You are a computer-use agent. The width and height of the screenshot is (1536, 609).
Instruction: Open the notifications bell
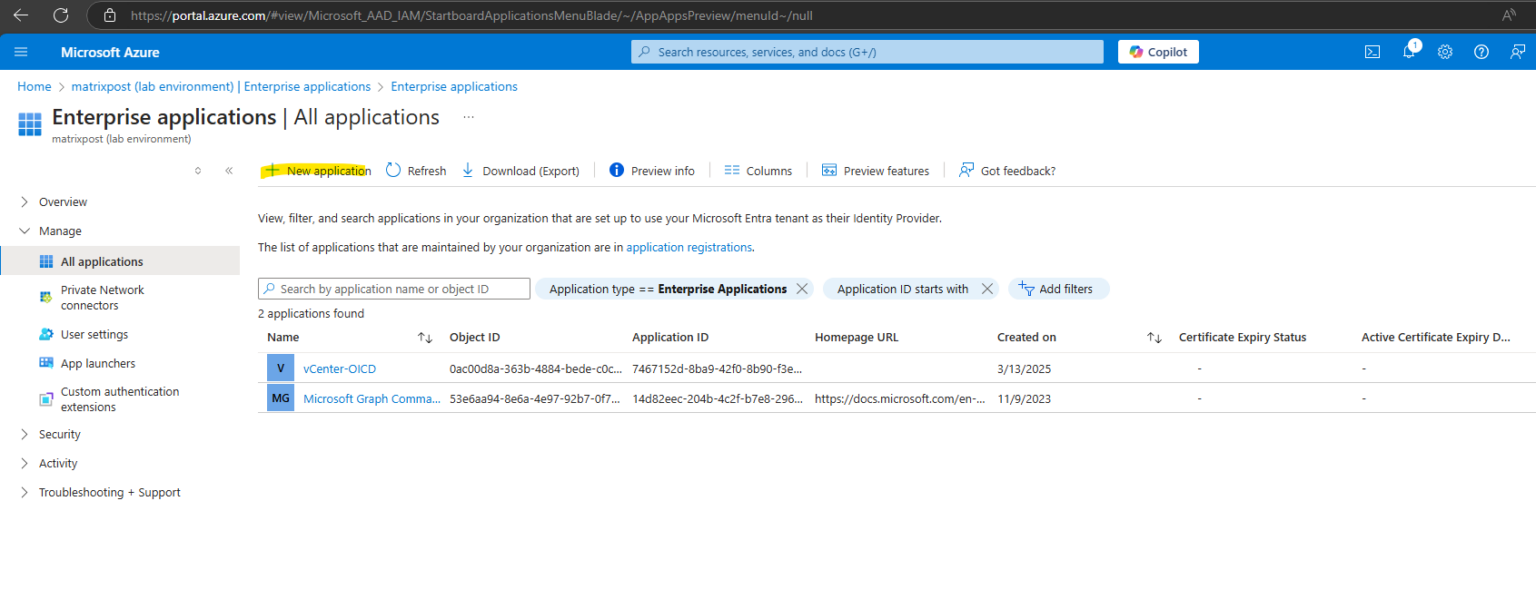click(1408, 51)
